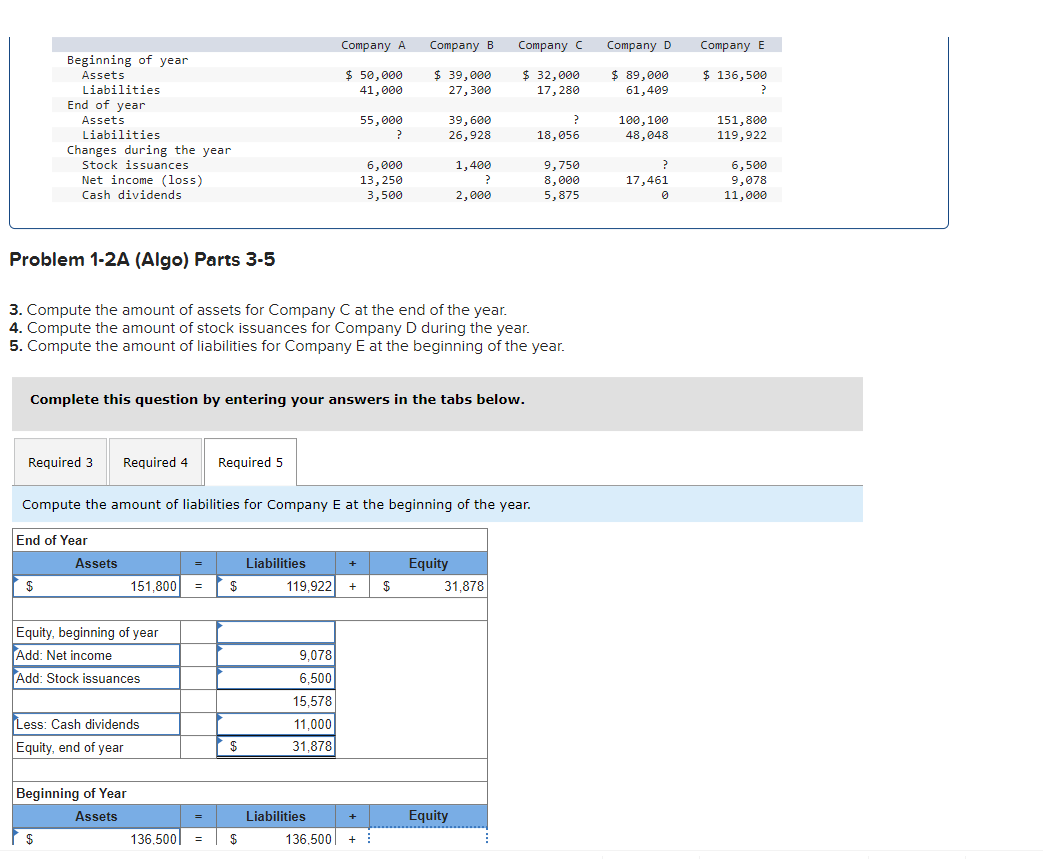Viewport: 1043px width, 859px height.
Task: Switch to the Required 3 tab
Action: 60,462
